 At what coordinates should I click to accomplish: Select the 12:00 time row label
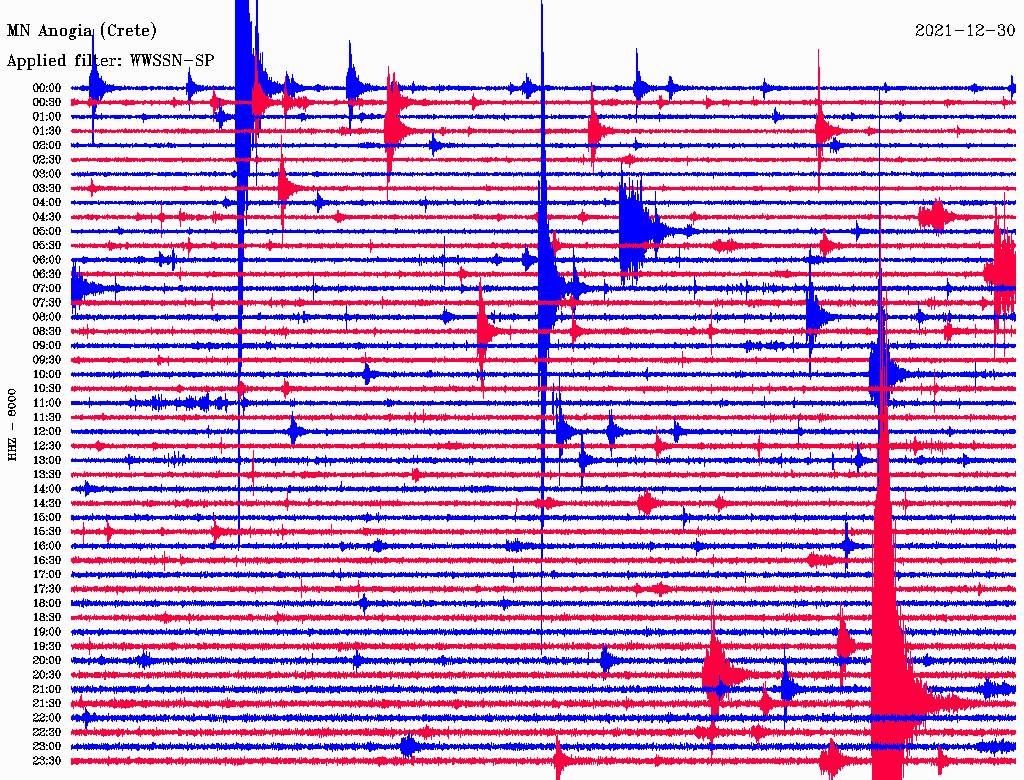(47, 432)
